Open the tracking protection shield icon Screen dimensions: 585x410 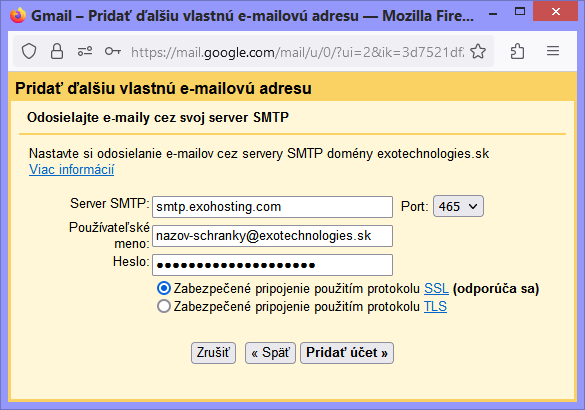(x=29, y=51)
